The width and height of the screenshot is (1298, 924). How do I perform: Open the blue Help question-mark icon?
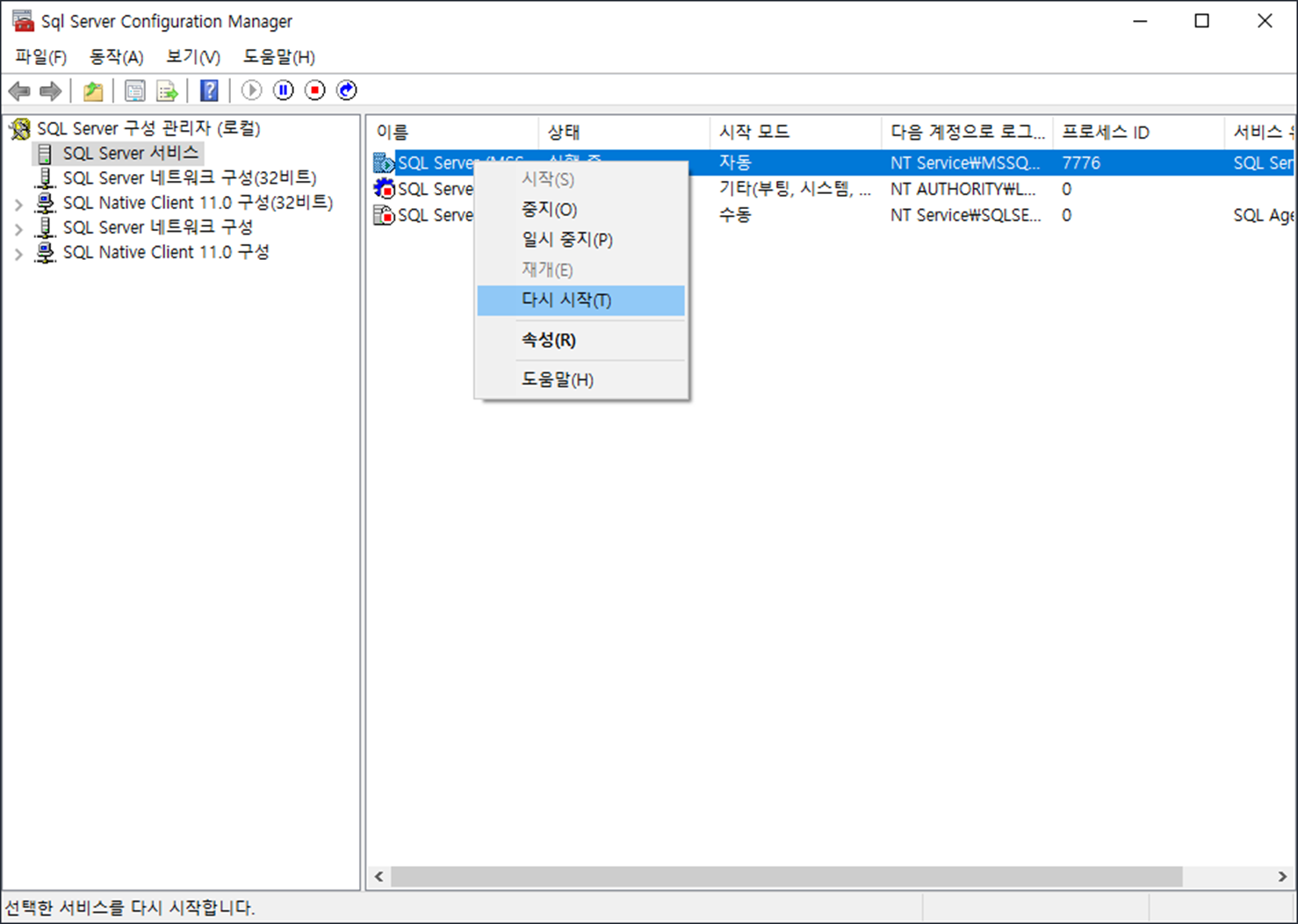209,90
